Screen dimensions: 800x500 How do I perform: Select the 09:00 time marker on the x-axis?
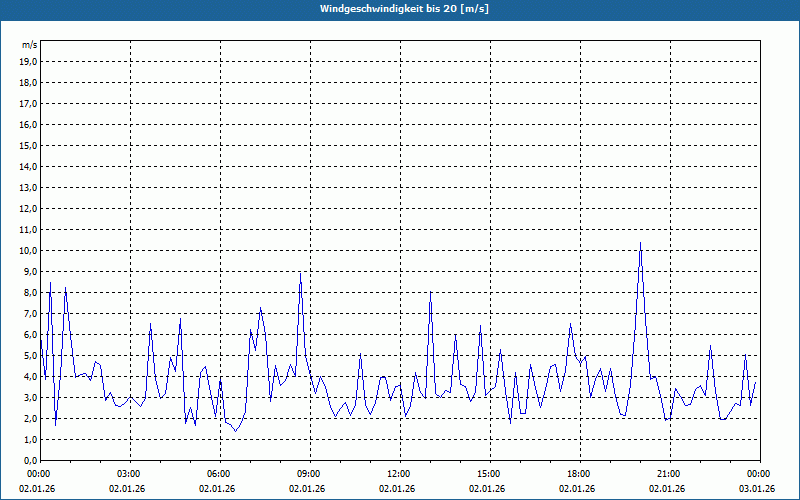click(x=309, y=473)
